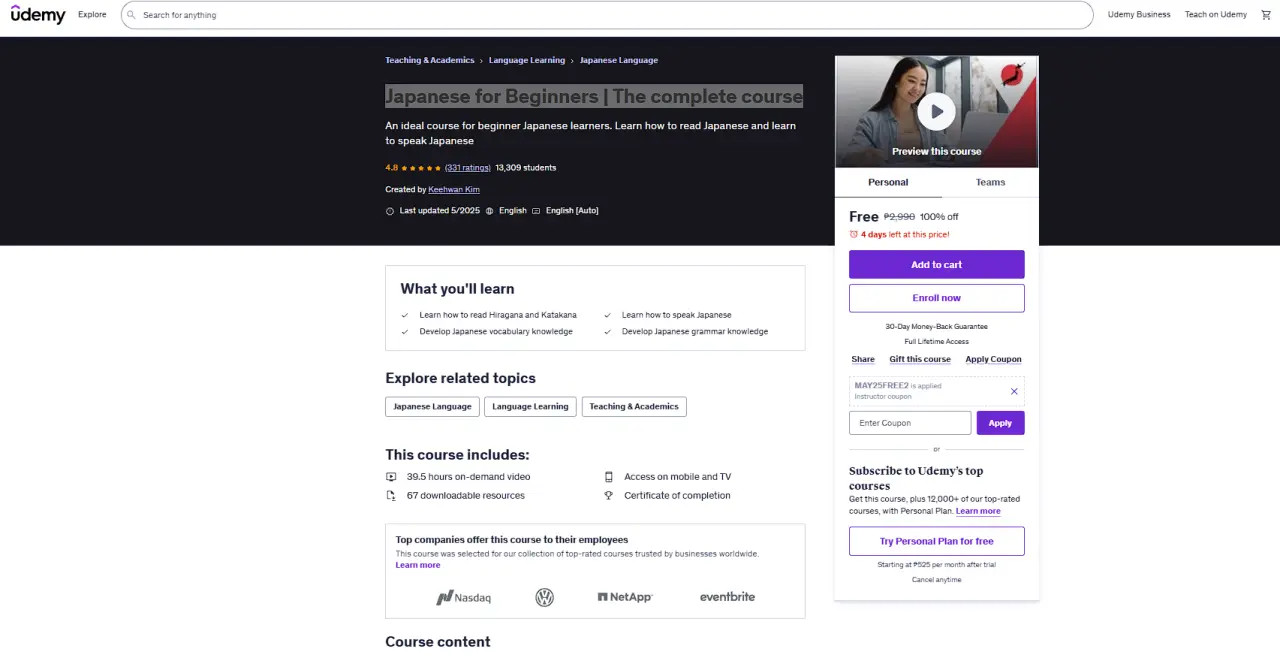
Task: Click the 100% off price text
Action: (x=939, y=217)
